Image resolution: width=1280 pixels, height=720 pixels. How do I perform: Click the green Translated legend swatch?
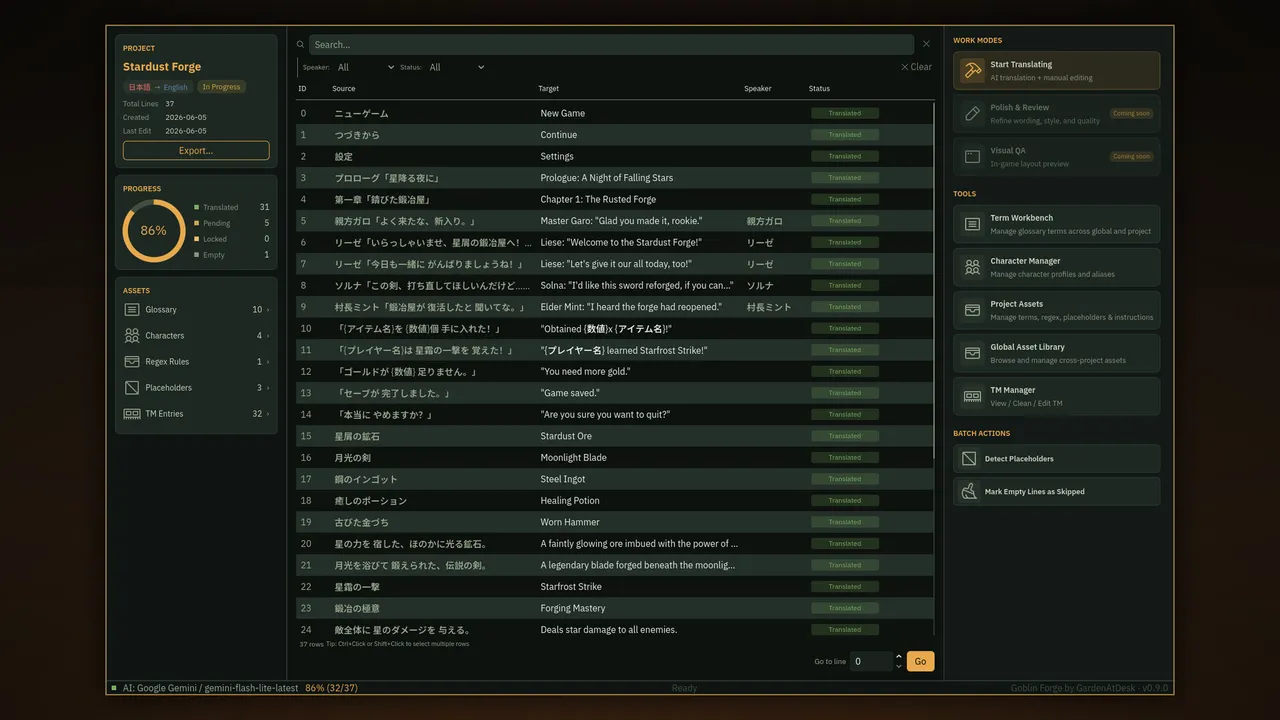[x=197, y=207]
